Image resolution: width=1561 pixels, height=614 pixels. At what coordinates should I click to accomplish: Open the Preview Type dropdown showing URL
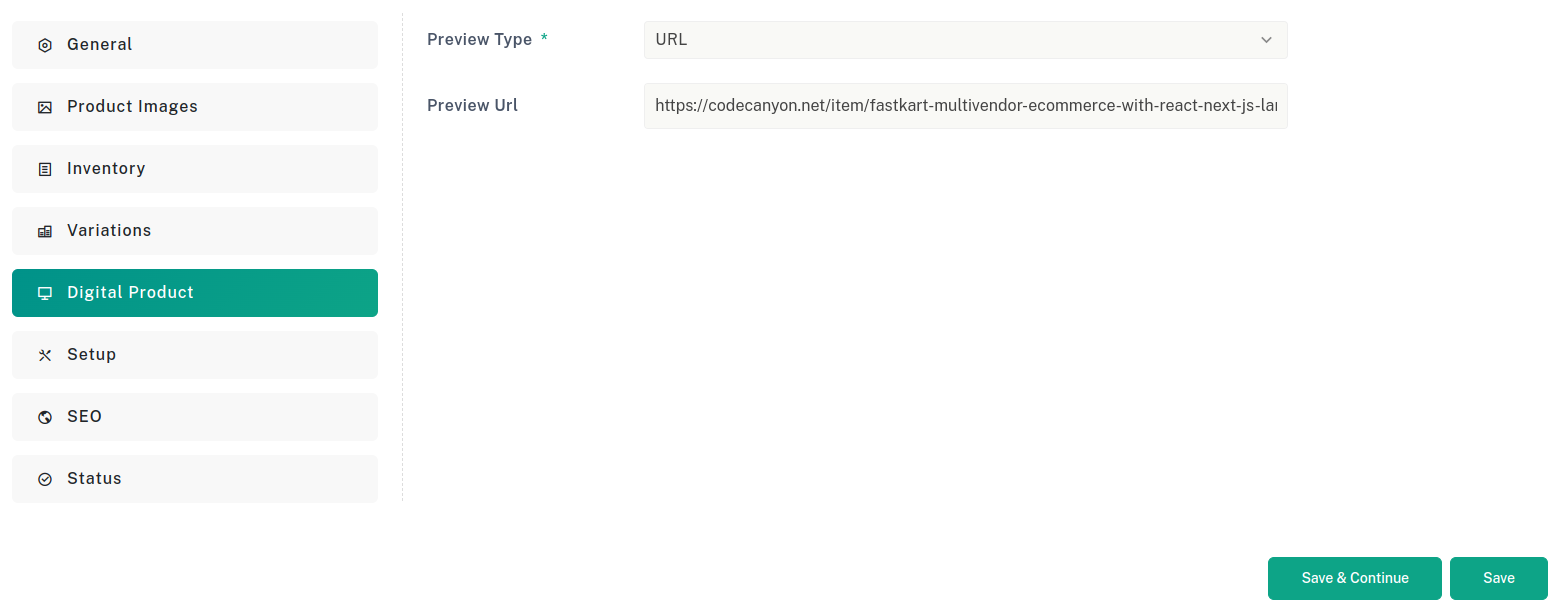(x=965, y=40)
